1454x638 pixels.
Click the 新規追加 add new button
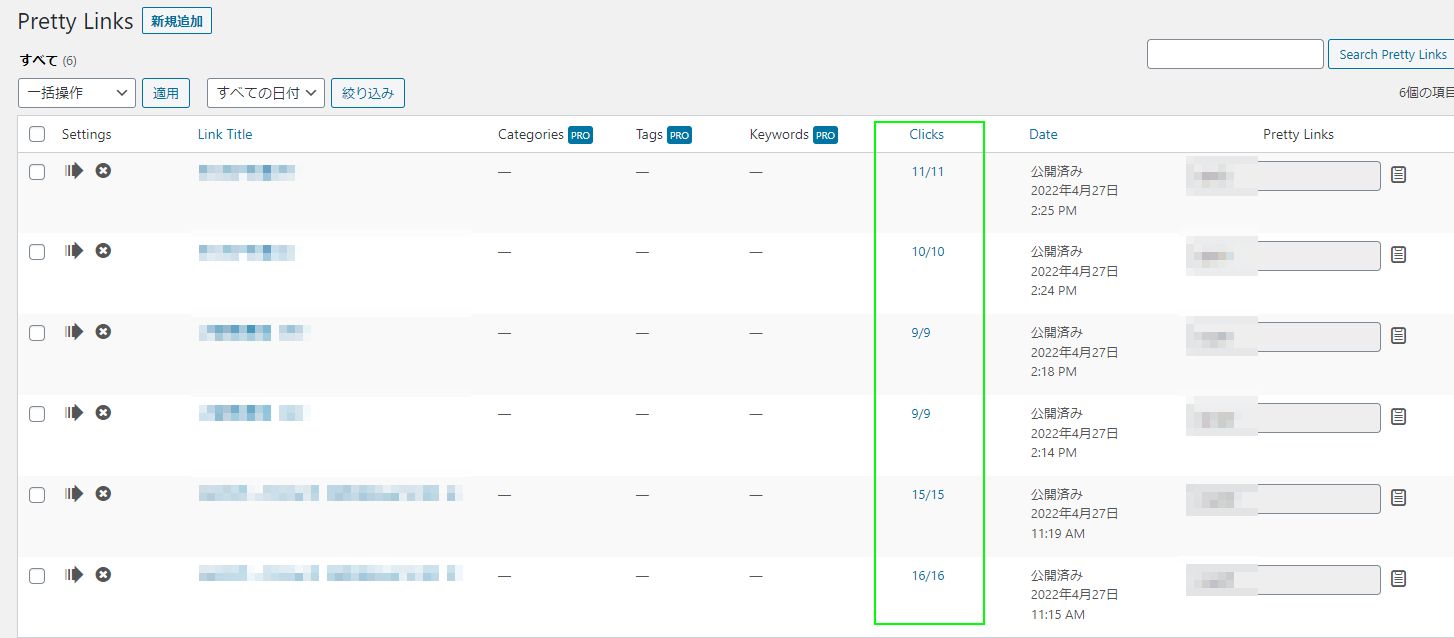177,21
